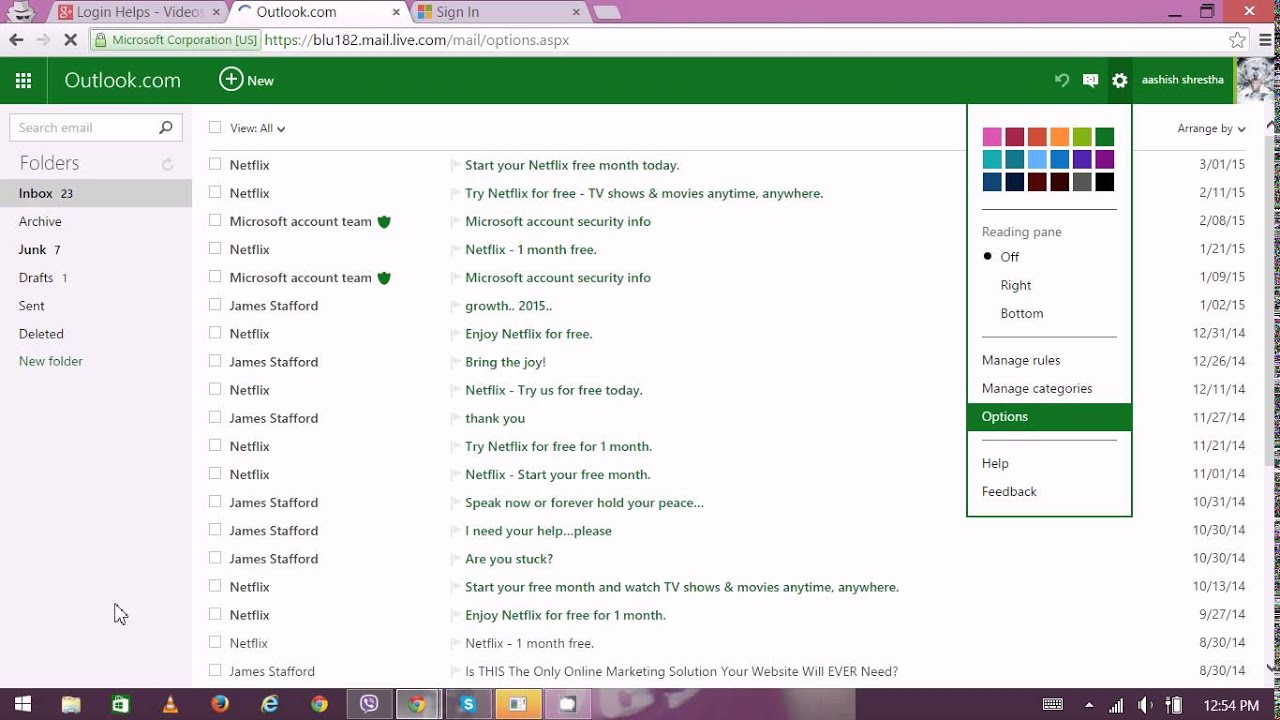Viewport: 1280px width, 720px height.
Task: Open the Archive folder
Action: pyautogui.click(x=96, y=221)
